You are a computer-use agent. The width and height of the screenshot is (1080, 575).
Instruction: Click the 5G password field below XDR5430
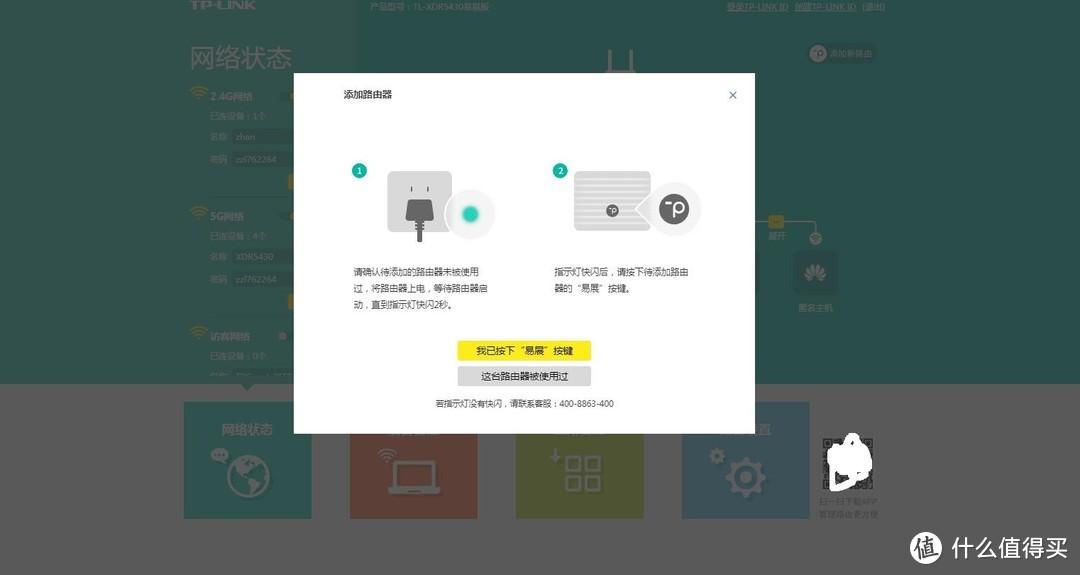262,279
